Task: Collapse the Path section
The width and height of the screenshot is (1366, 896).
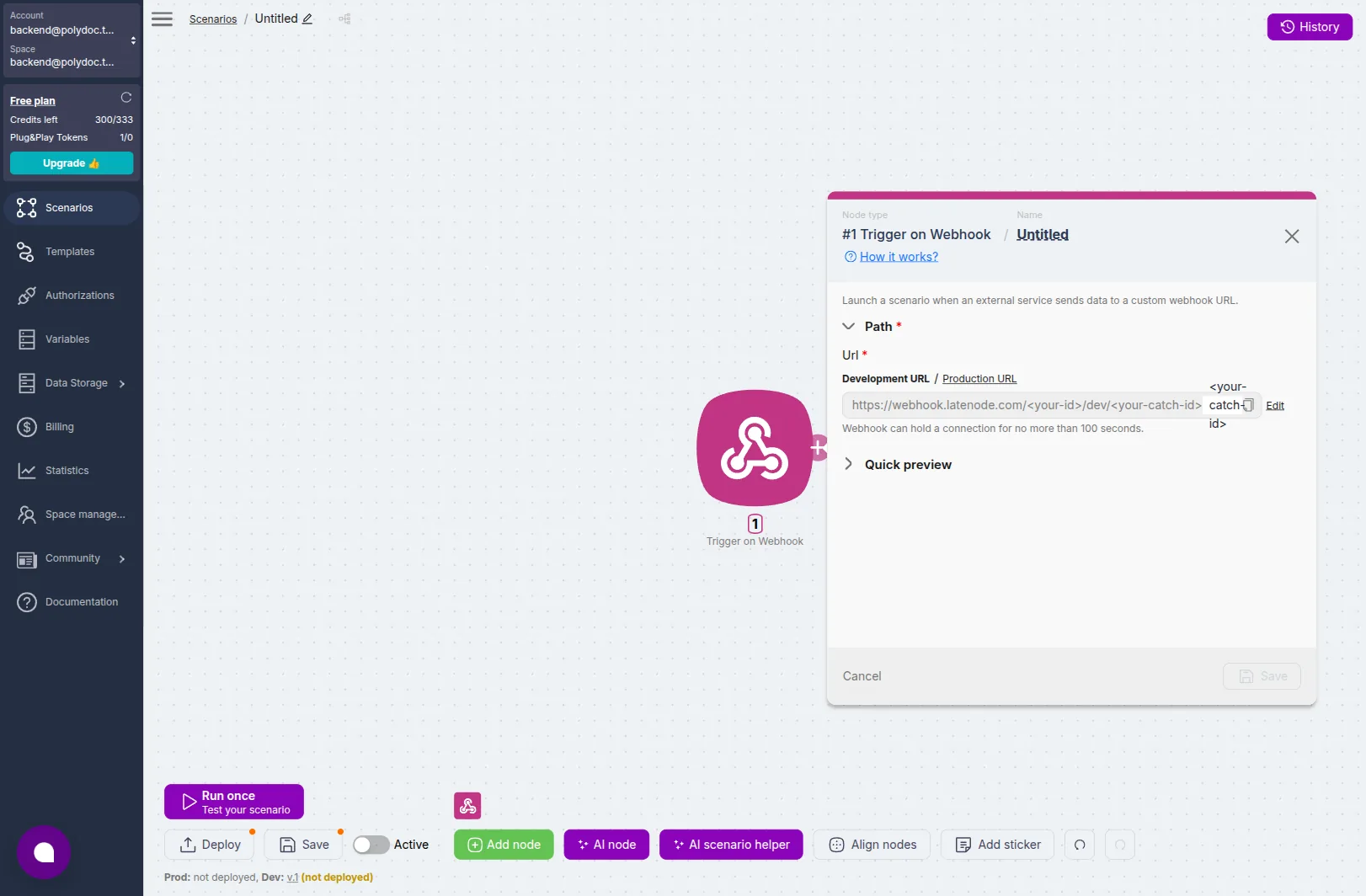Action: (849, 327)
